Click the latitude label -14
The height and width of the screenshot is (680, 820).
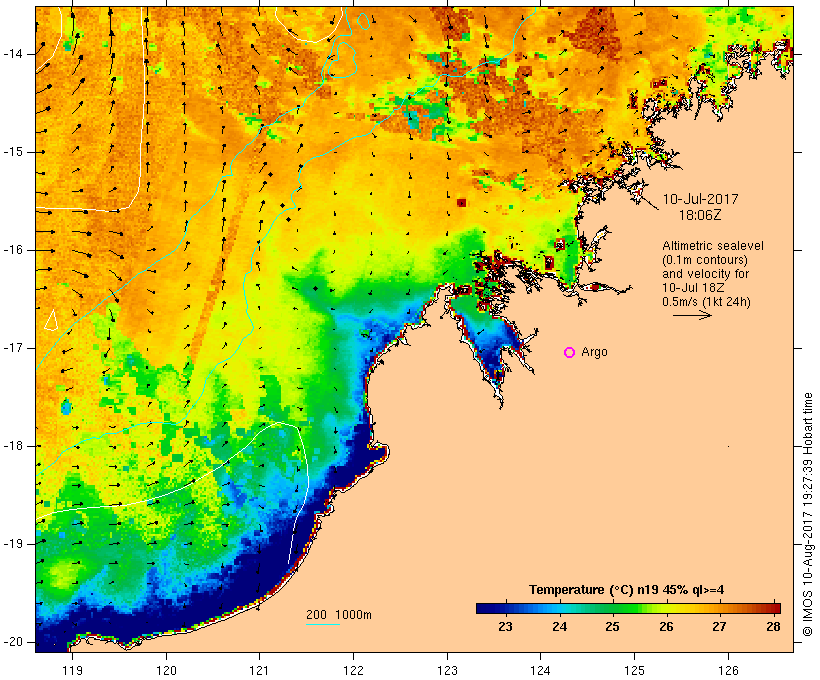coord(13,54)
